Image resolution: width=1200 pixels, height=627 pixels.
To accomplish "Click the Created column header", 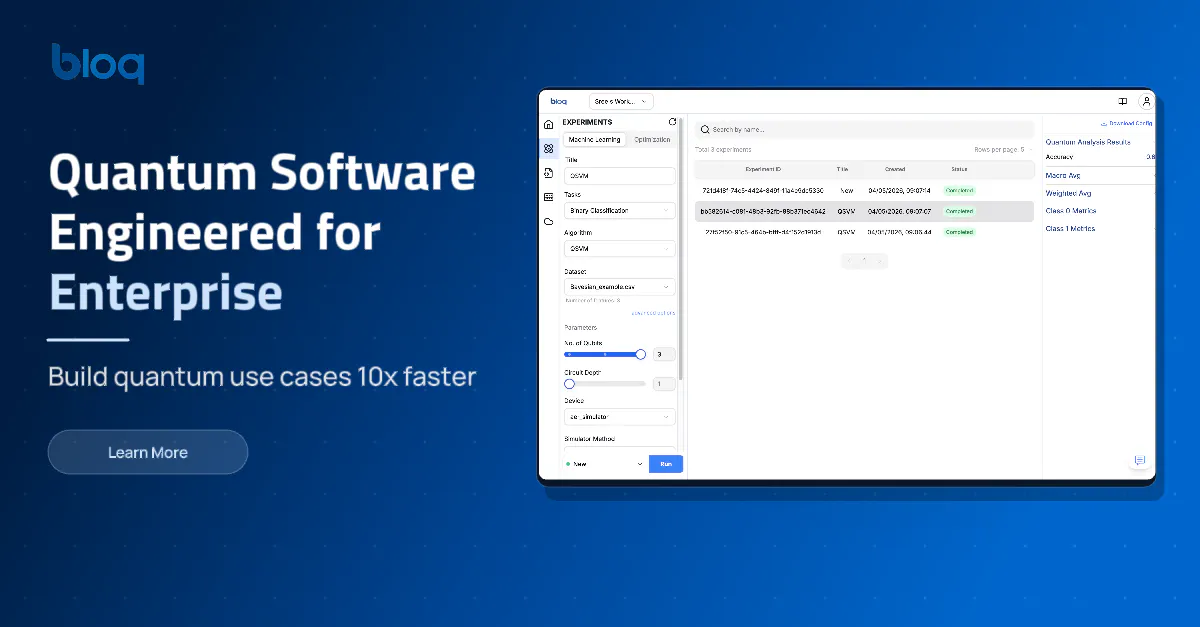I will pos(895,169).
